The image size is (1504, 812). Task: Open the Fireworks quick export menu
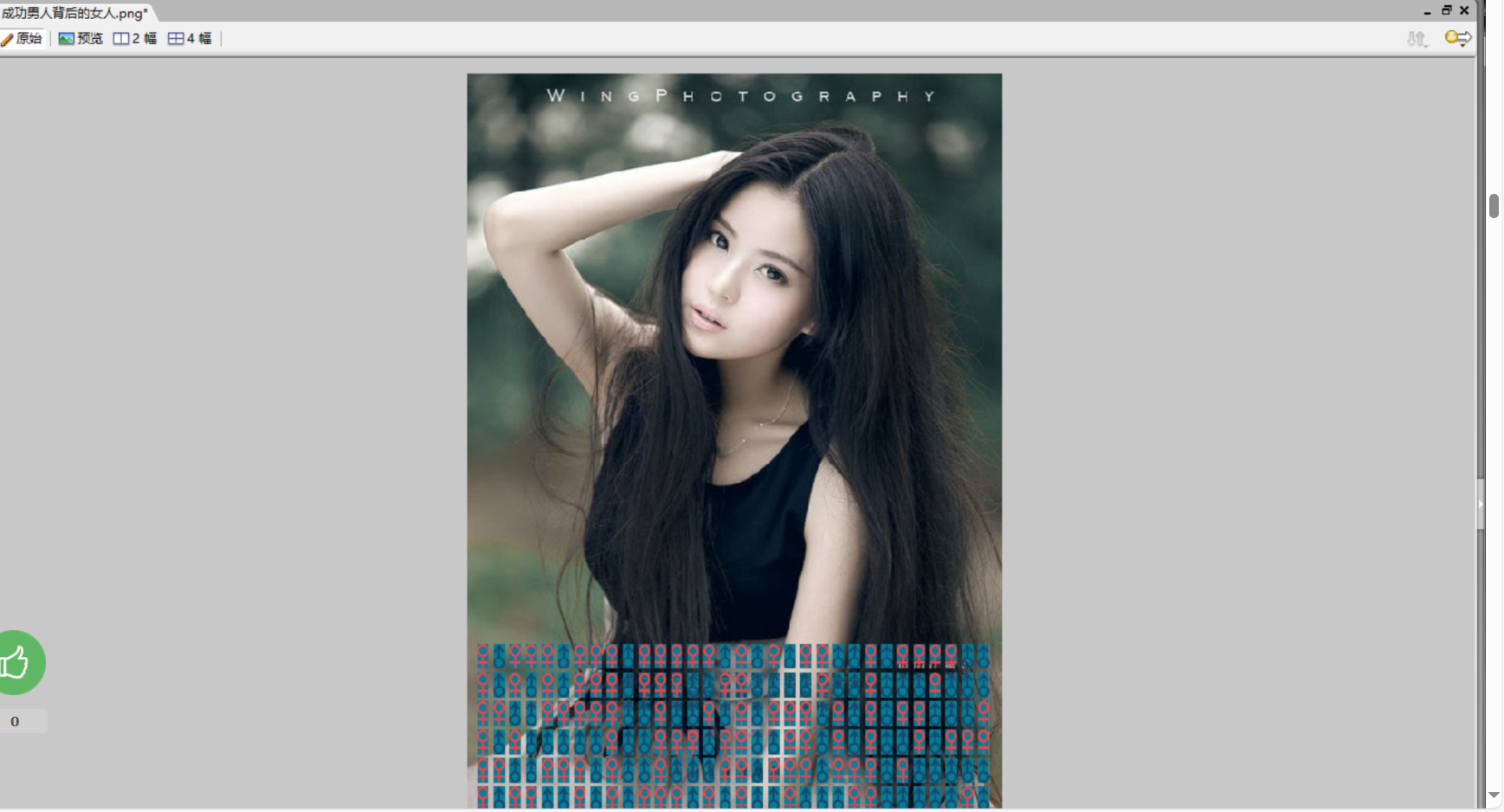click(x=1458, y=38)
